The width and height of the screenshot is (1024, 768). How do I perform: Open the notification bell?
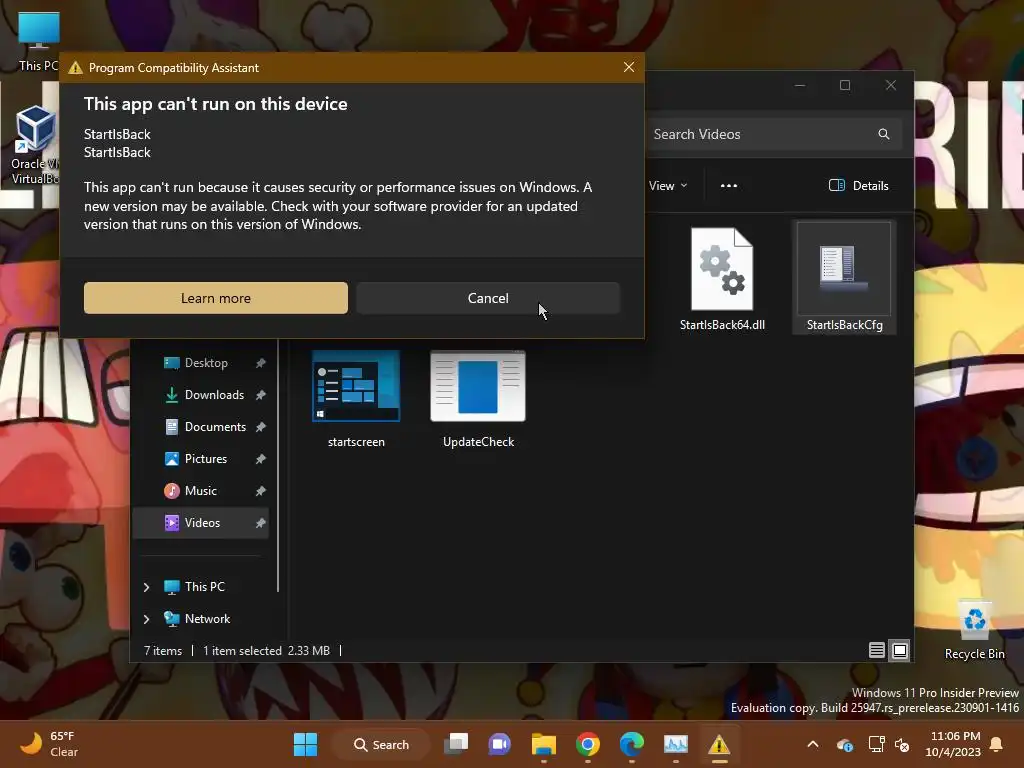(997, 744)
